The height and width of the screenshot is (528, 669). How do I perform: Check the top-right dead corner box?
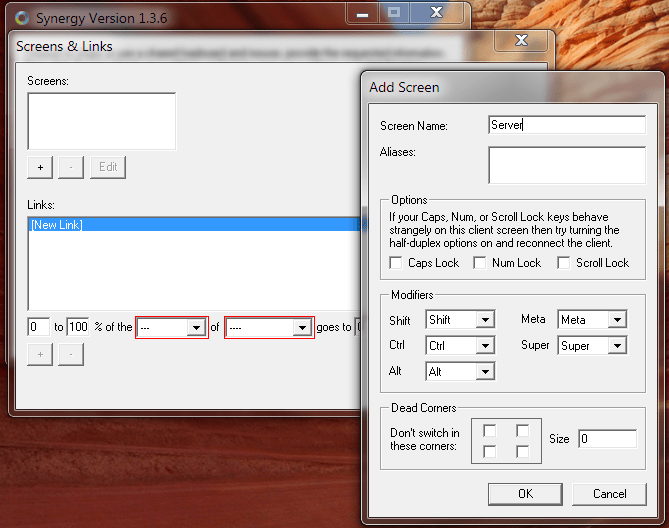click(523, 430)
